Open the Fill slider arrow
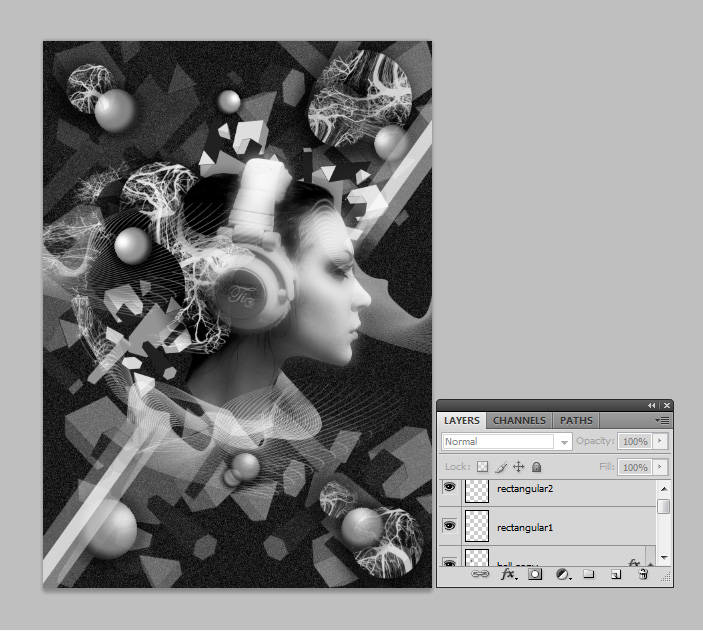This screenshot has height=631, width=703. (660, 466)
